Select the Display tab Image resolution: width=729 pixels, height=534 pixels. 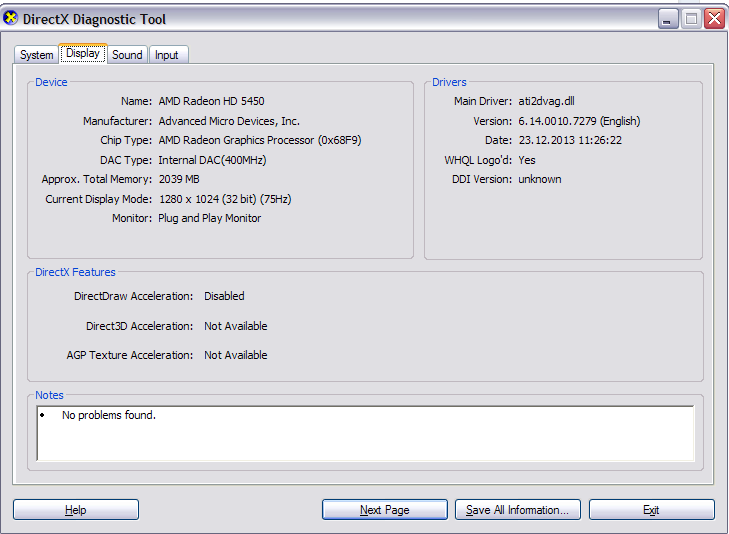tap(83, 53)
